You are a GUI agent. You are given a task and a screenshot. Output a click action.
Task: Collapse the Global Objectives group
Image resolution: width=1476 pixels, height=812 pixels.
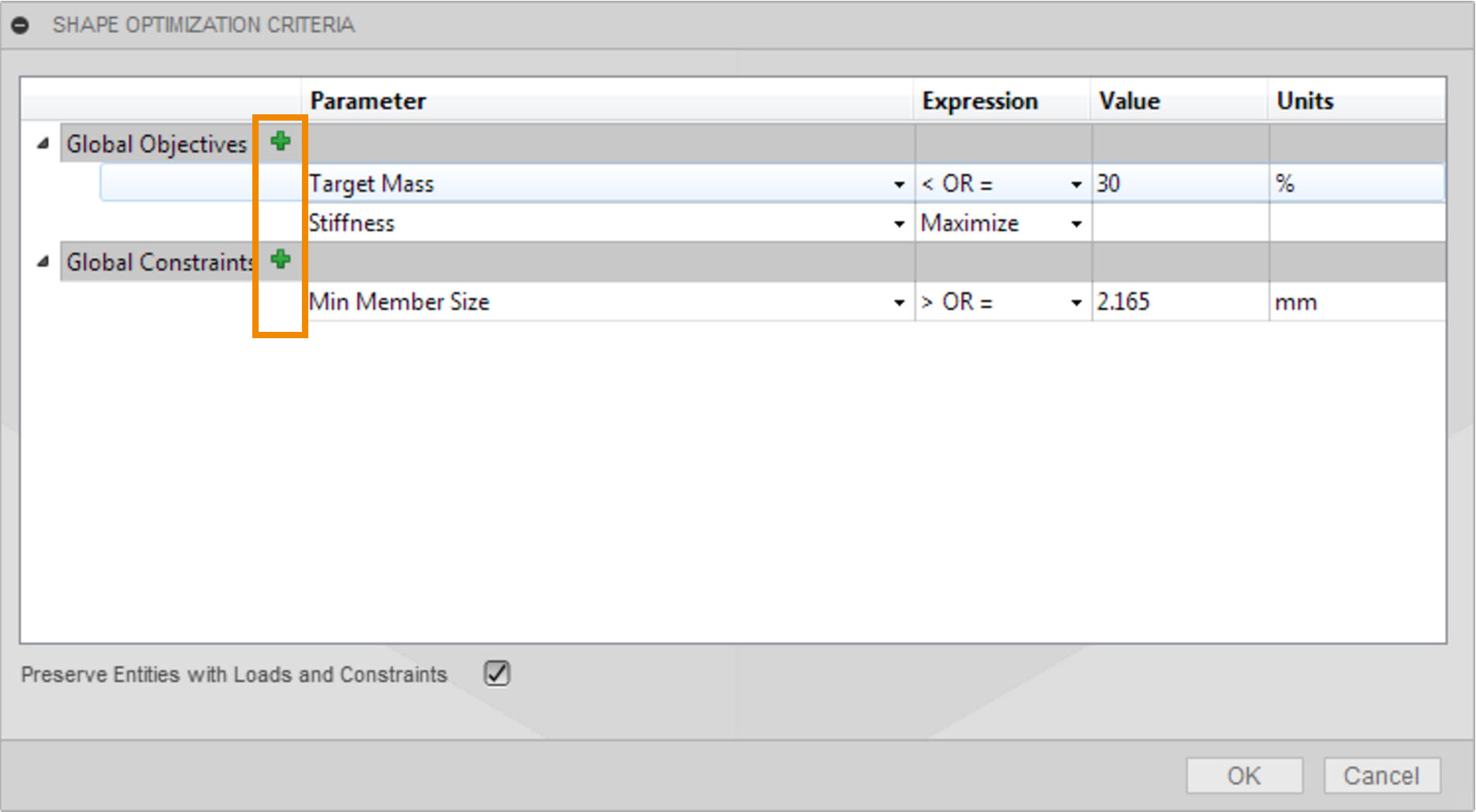click(x=43, y=143)
